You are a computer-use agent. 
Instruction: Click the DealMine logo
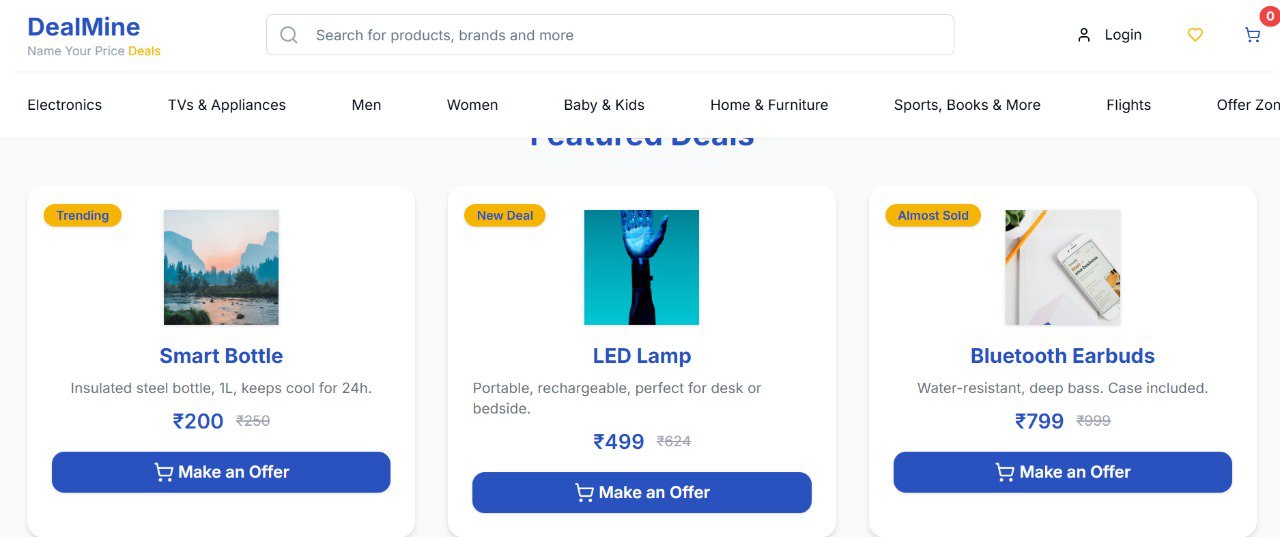pyautogui.click(x=84, y=27)
